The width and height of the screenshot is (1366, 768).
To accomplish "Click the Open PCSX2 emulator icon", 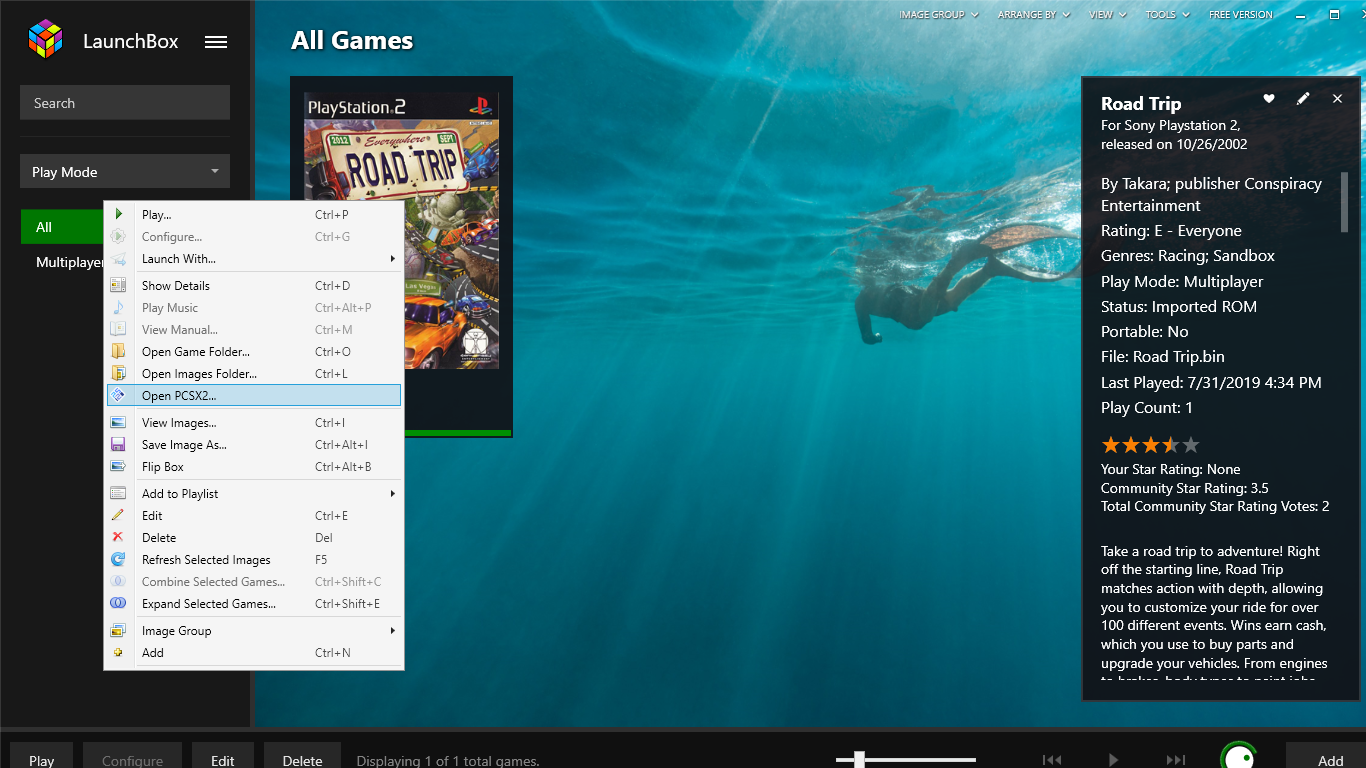I will 119,395.
